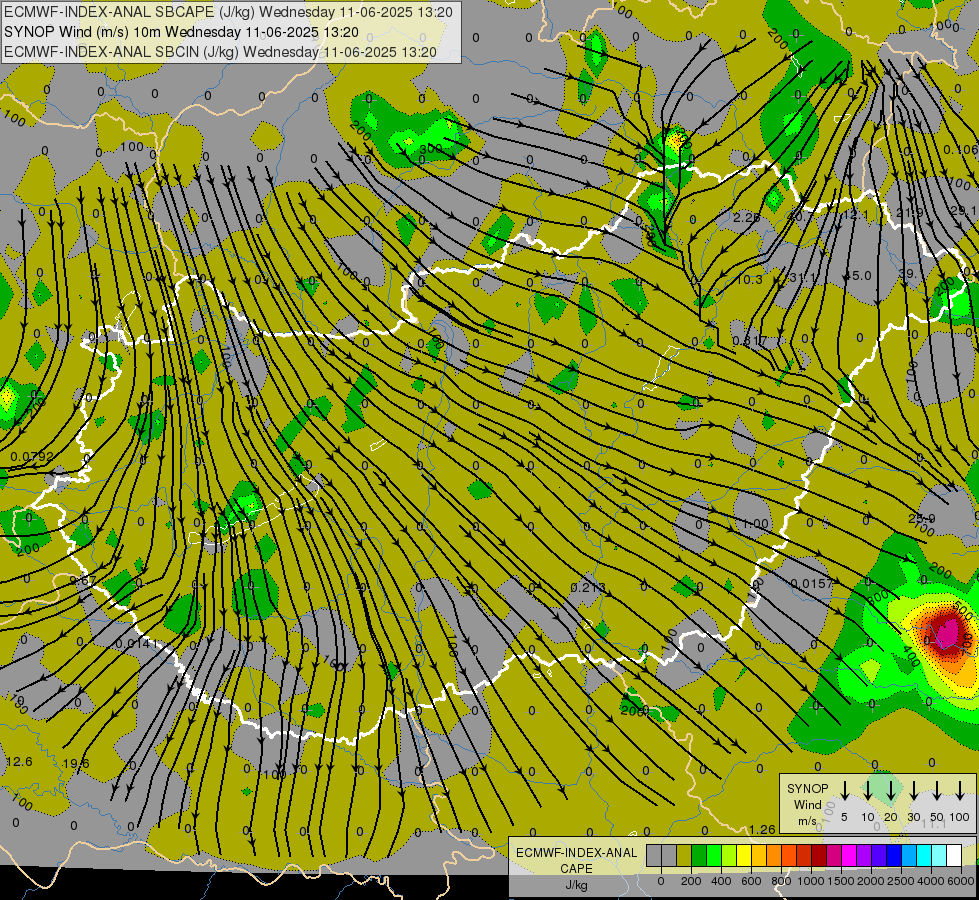The image size is (979, 900).
Task: Click the 5 m/s wind arrow in legend
Action: click(x=844, y=791)
